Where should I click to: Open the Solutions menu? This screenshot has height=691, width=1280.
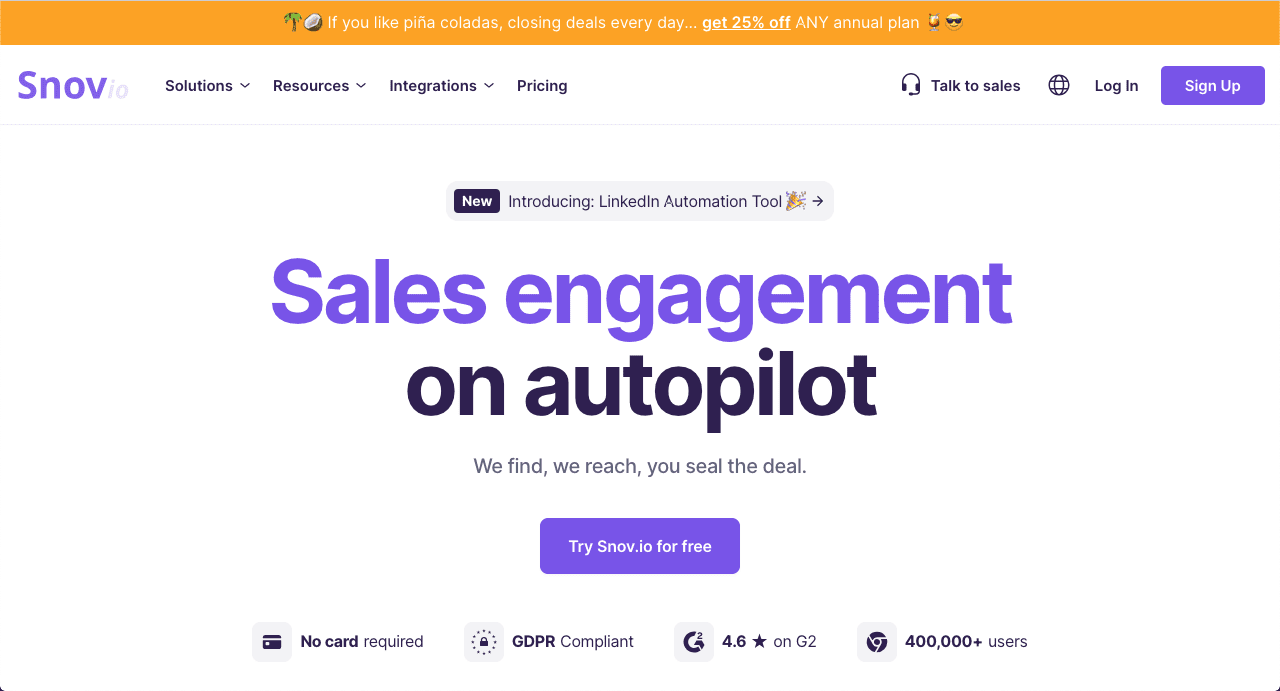point(208,86)
